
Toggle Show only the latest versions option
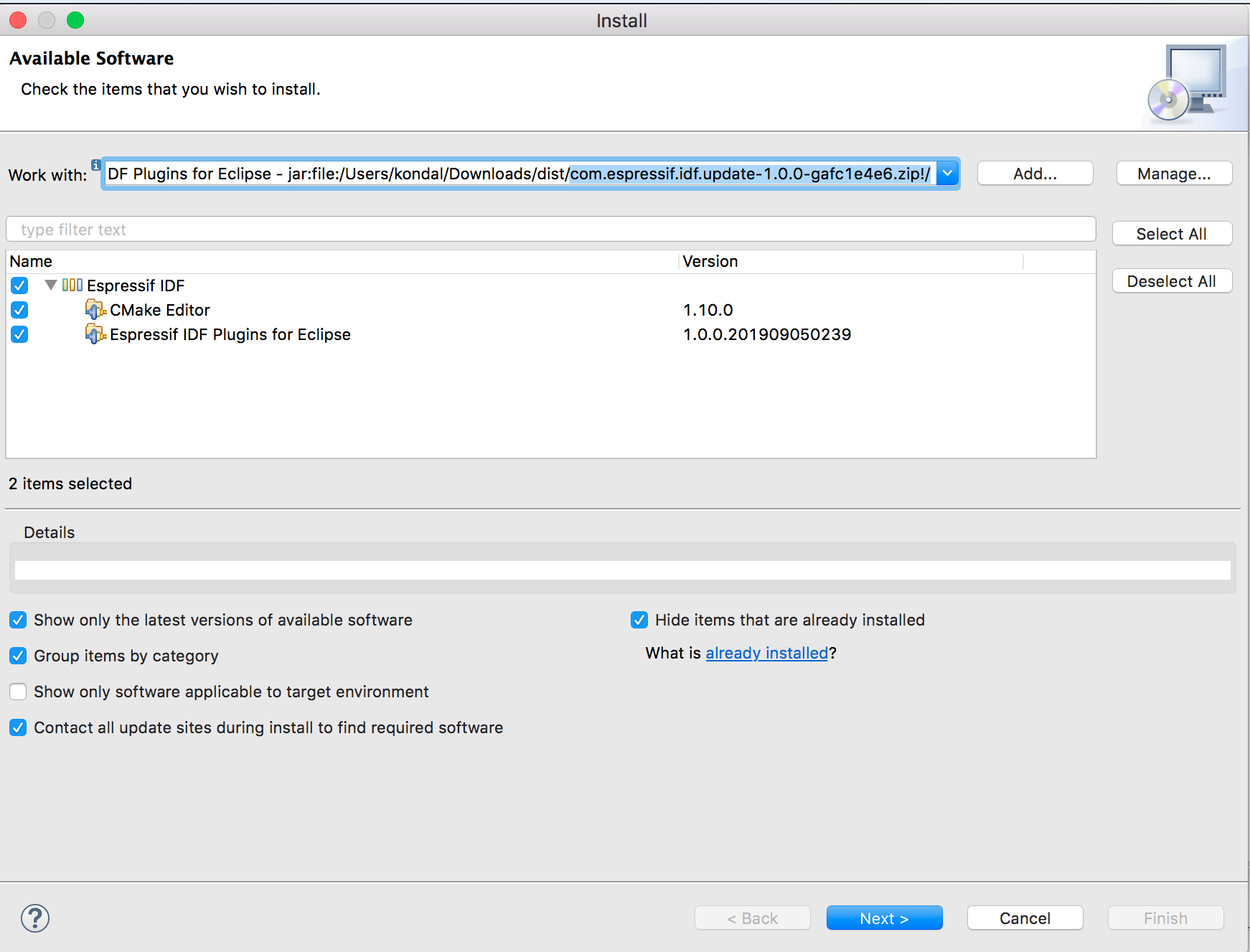point(18,620)
